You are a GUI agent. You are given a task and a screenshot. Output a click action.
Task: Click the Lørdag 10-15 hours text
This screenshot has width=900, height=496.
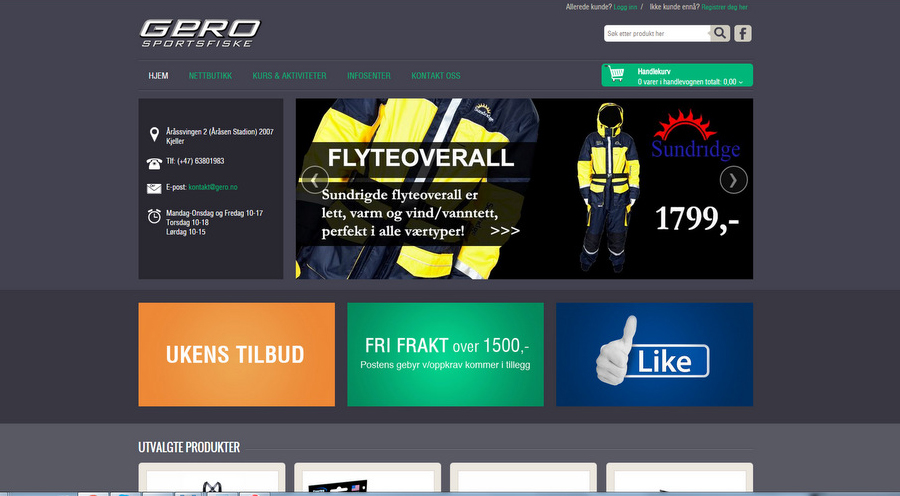185,232
